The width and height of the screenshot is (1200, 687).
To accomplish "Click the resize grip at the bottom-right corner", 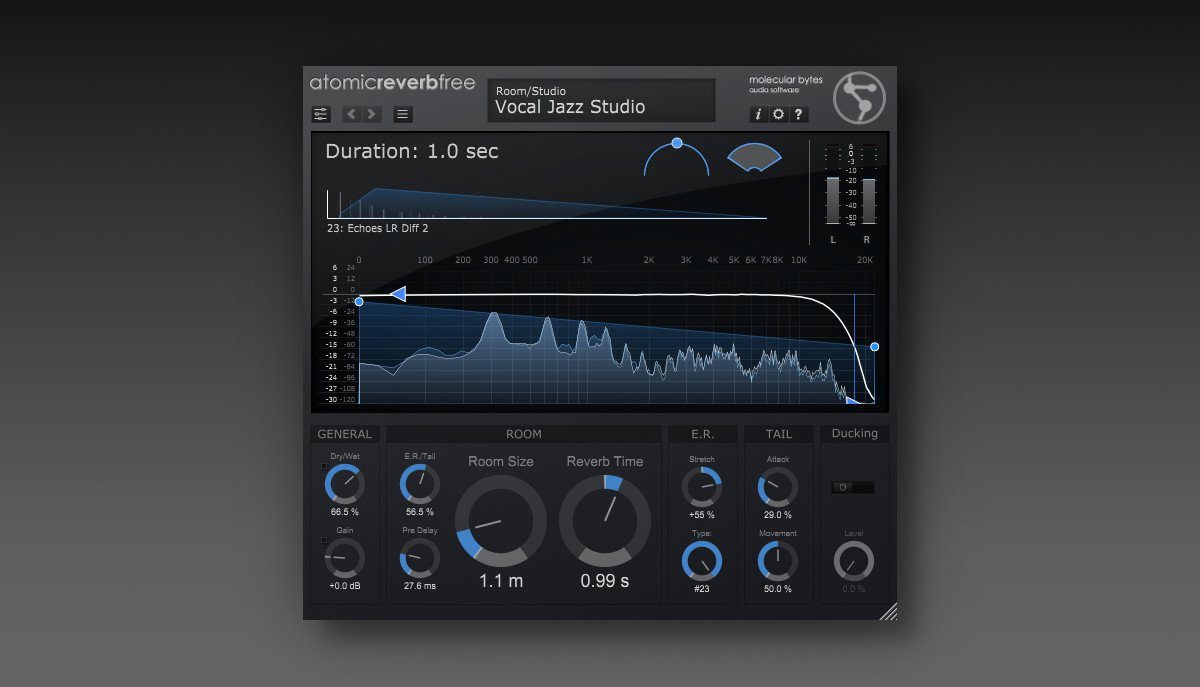I will click(888, 611).
